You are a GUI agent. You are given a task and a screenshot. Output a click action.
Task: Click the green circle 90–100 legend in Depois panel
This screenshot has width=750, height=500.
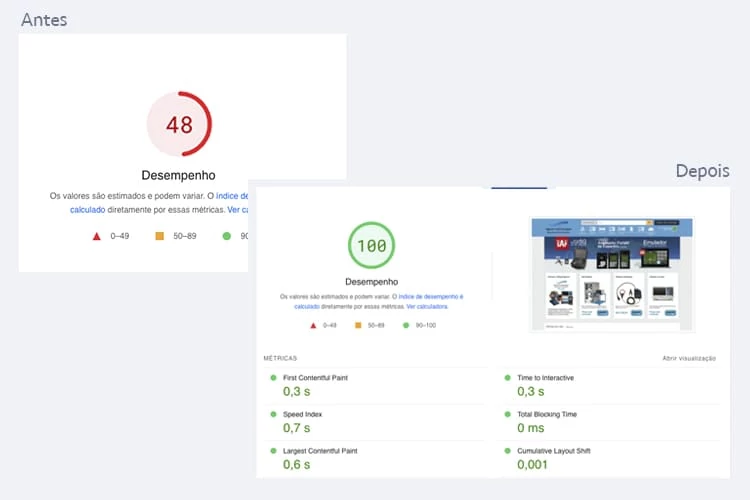[407, 325]
